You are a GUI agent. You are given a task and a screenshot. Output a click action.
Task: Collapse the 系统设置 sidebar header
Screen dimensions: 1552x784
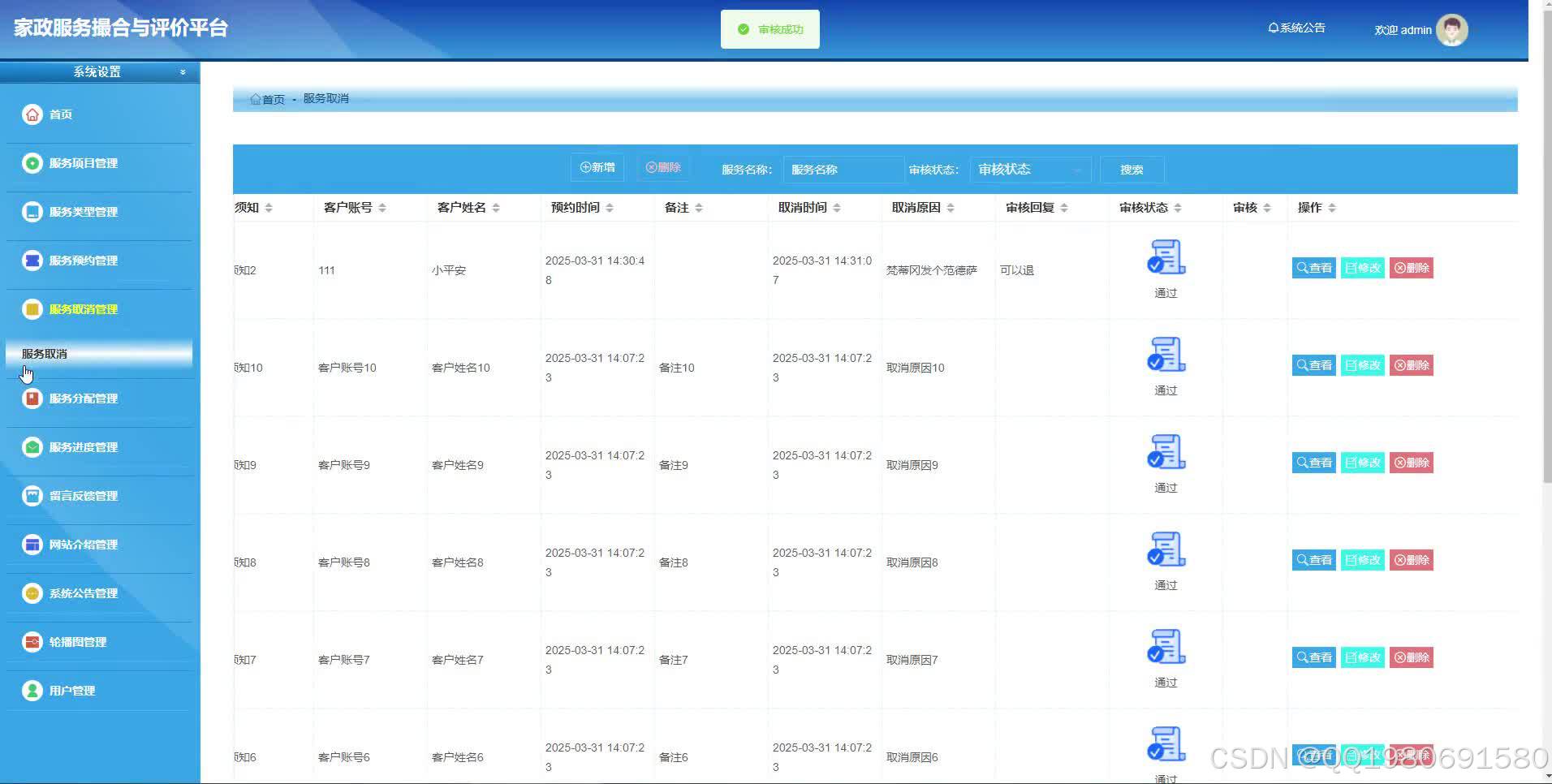pyautogui.click(x=100, y=71)
